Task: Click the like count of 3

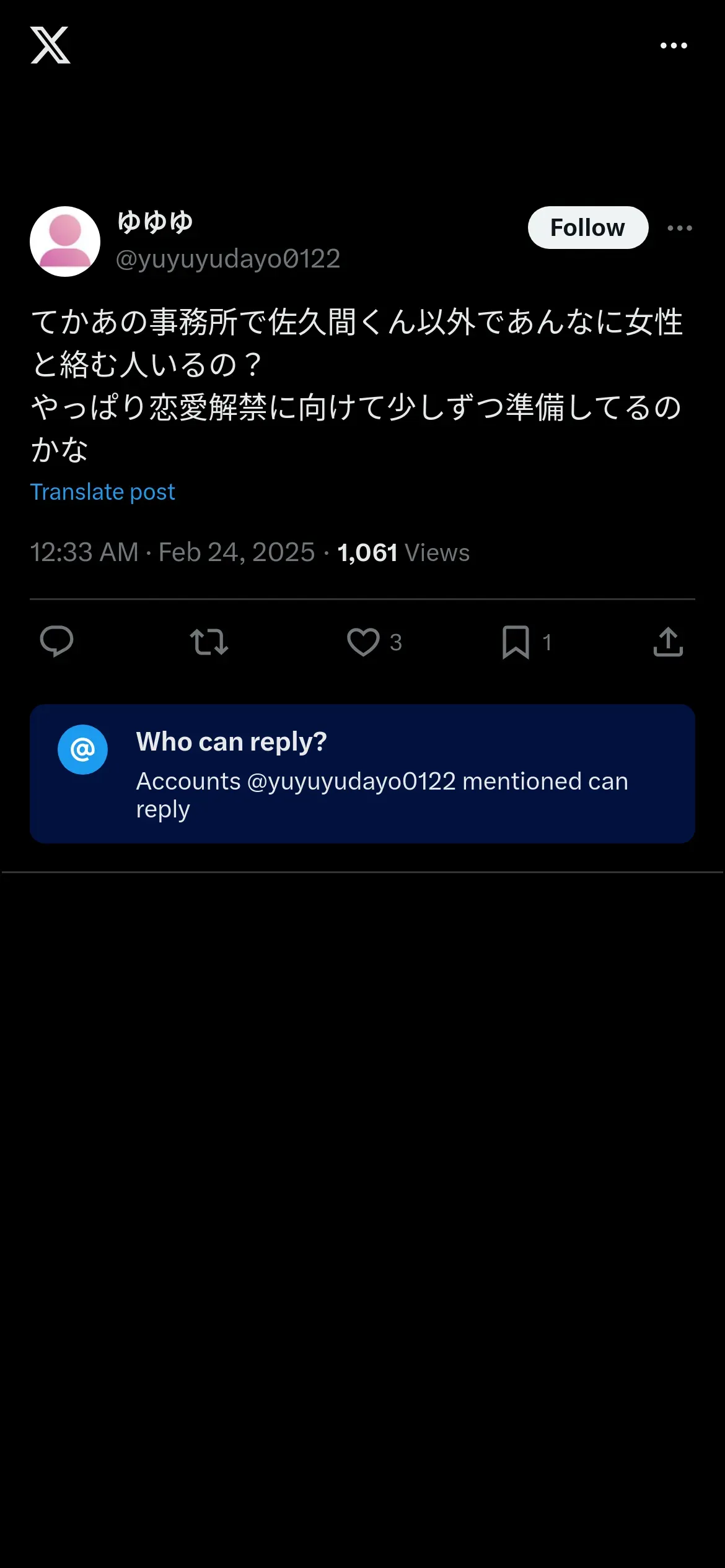Action: point(396,643)
